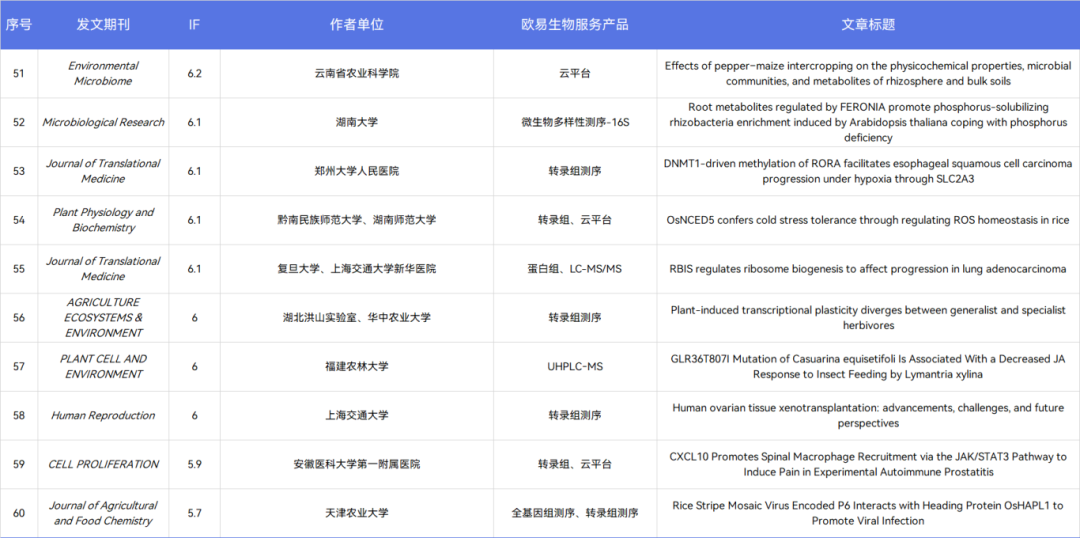Select CELL PROLIFERATION journal cell
Screen dimensions: 1080x538
pos(103,464)
